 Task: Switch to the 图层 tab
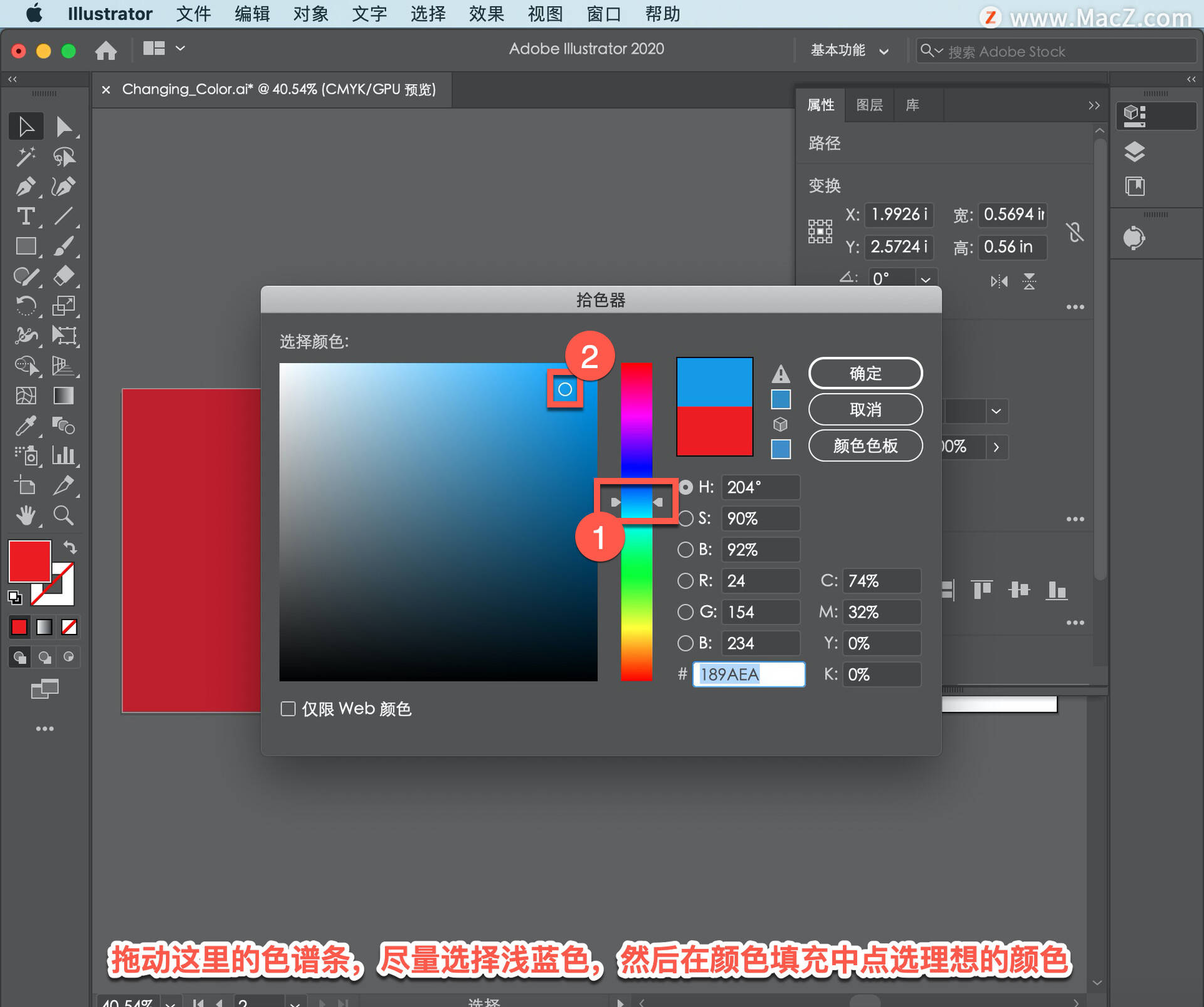tap(869, 105)
